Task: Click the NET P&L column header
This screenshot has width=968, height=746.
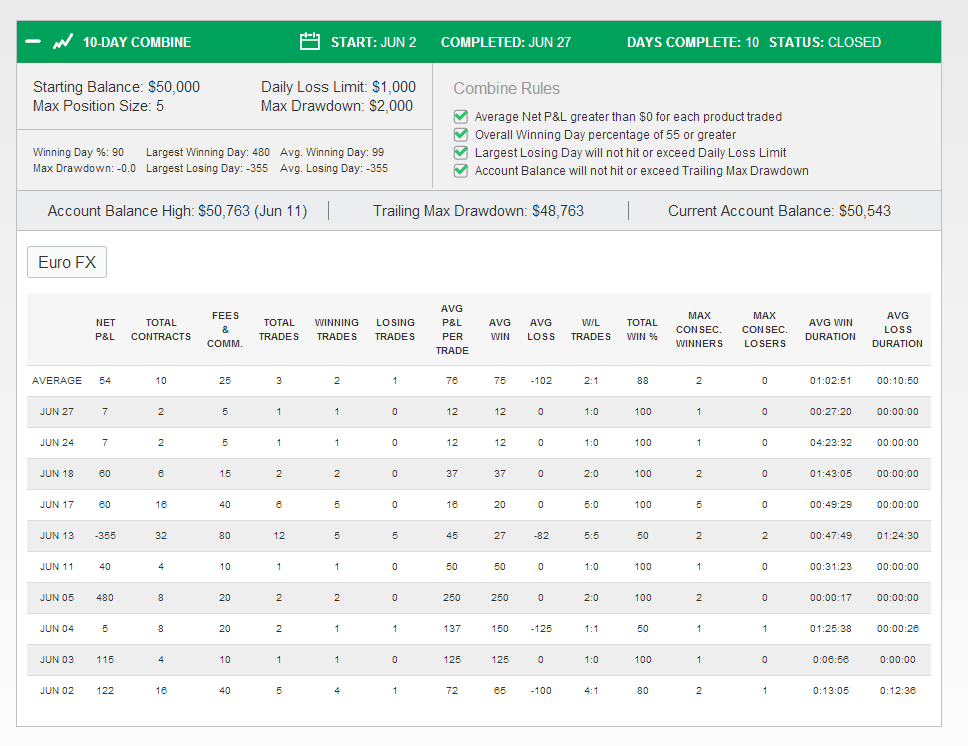Action: 105,329
